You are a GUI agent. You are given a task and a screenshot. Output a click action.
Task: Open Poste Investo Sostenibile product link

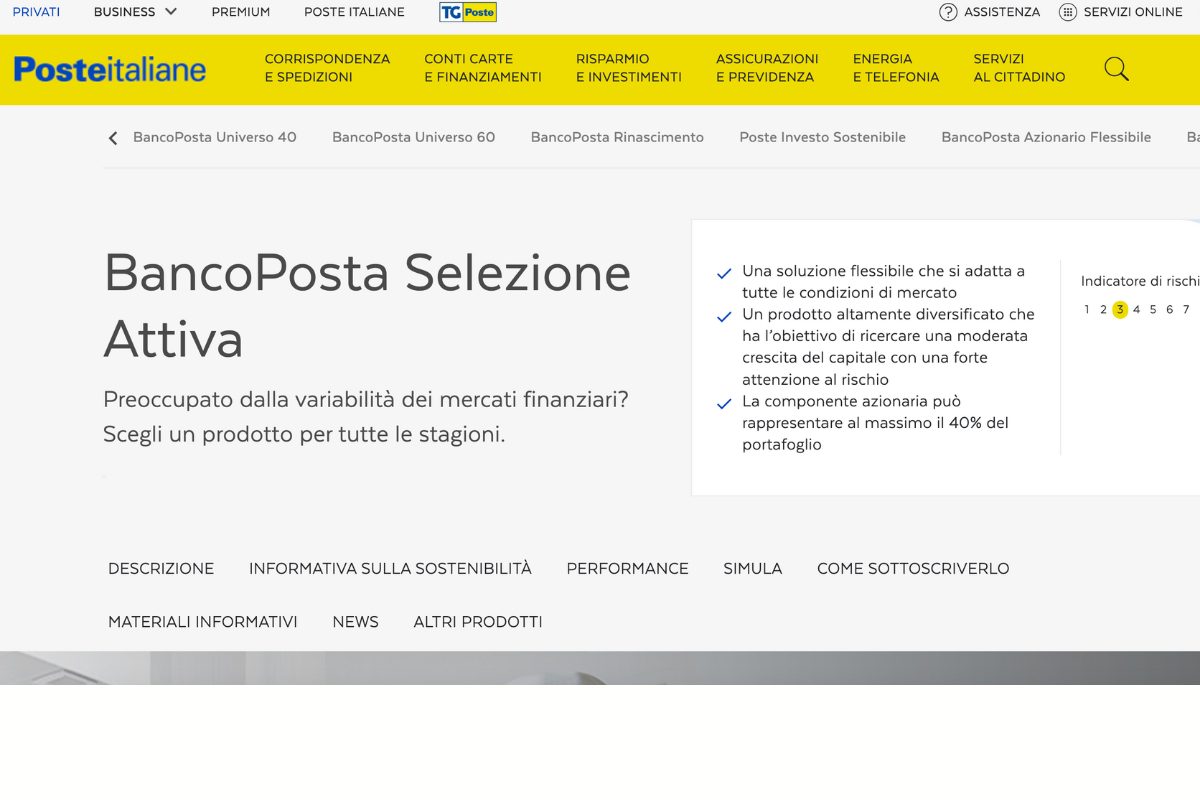[822, 137]
